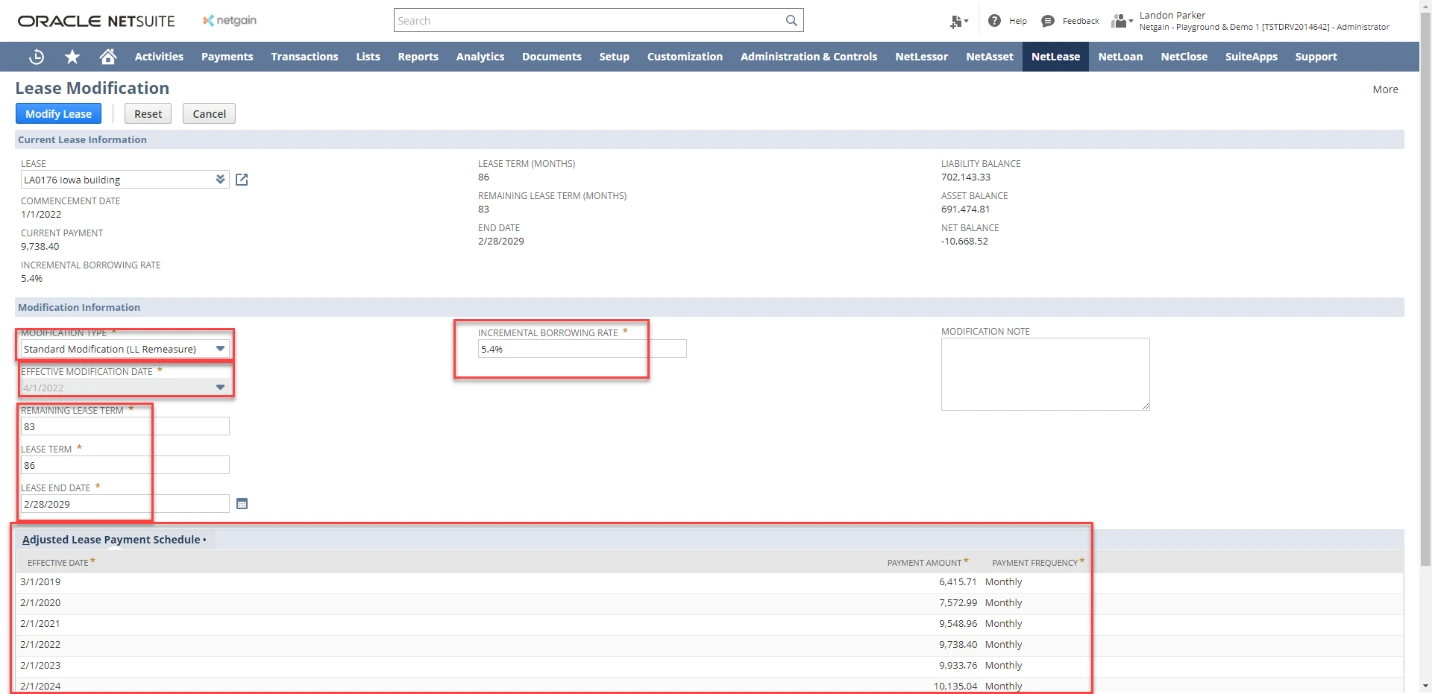Open lease LA0176 record in new window icon
1432x694 pixels.
(x=241, y=179)
